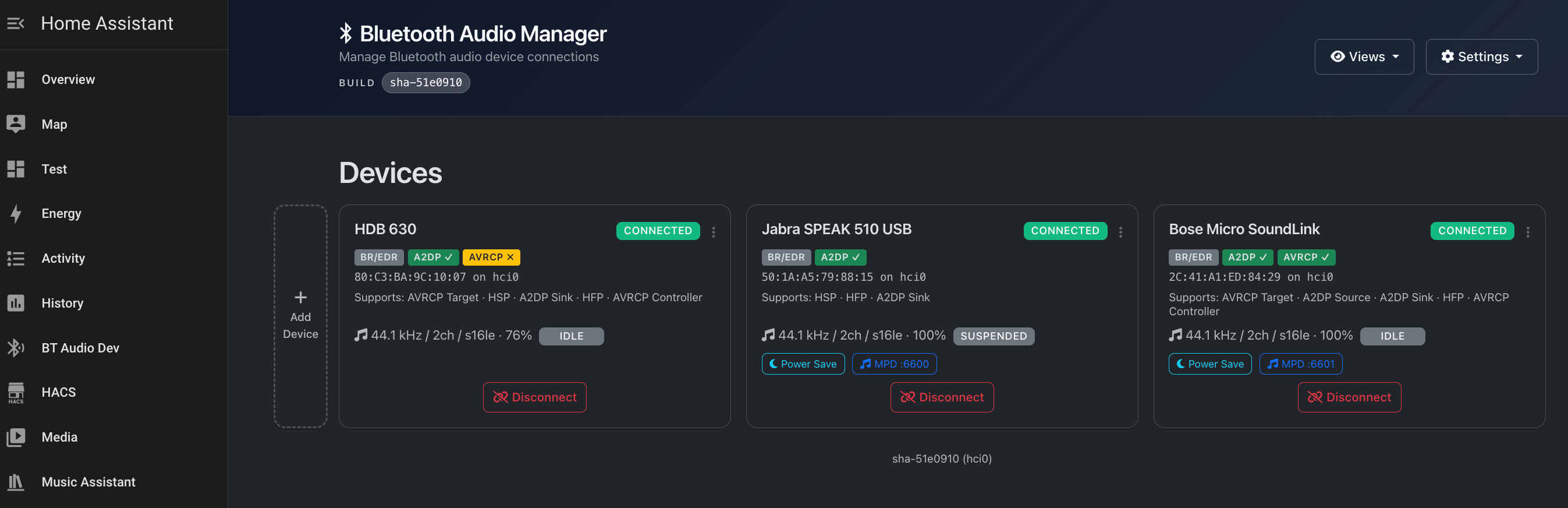Go to Map in the sidebar
Image resolution: width=1568 pixels, height=508 pixels.
point(114,124)
